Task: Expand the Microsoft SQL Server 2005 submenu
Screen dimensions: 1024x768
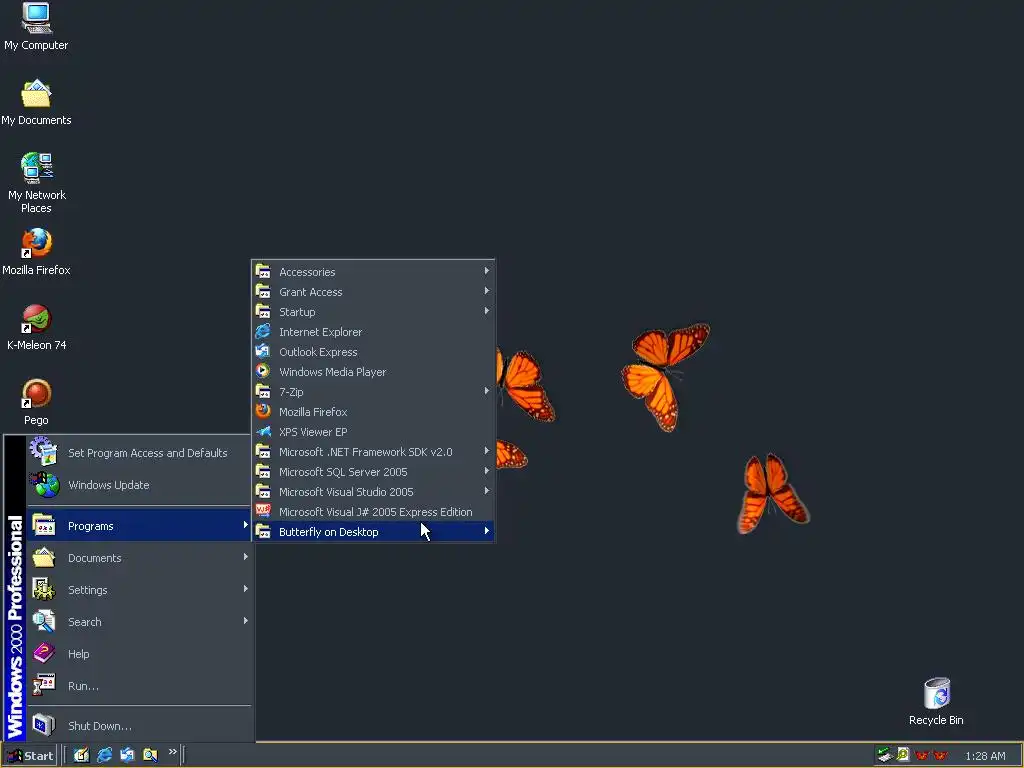Action: pos(373,472)
